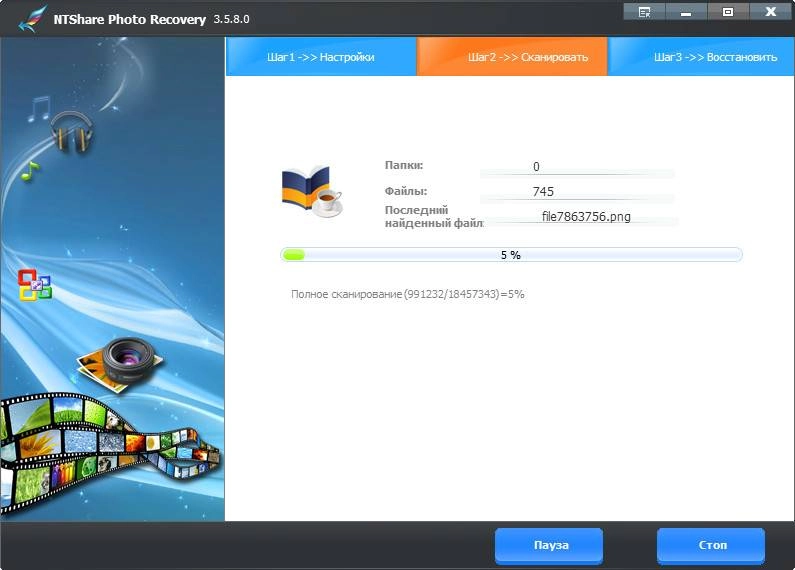
Task: Minimize the NTShare Photo Recovery window
Action: click(685, 12)
